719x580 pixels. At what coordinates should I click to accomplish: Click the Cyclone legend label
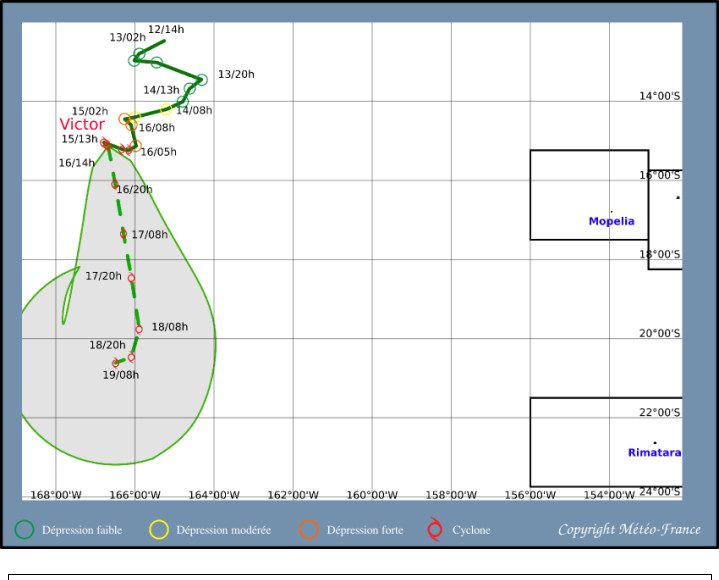click(x=471, y=530)
